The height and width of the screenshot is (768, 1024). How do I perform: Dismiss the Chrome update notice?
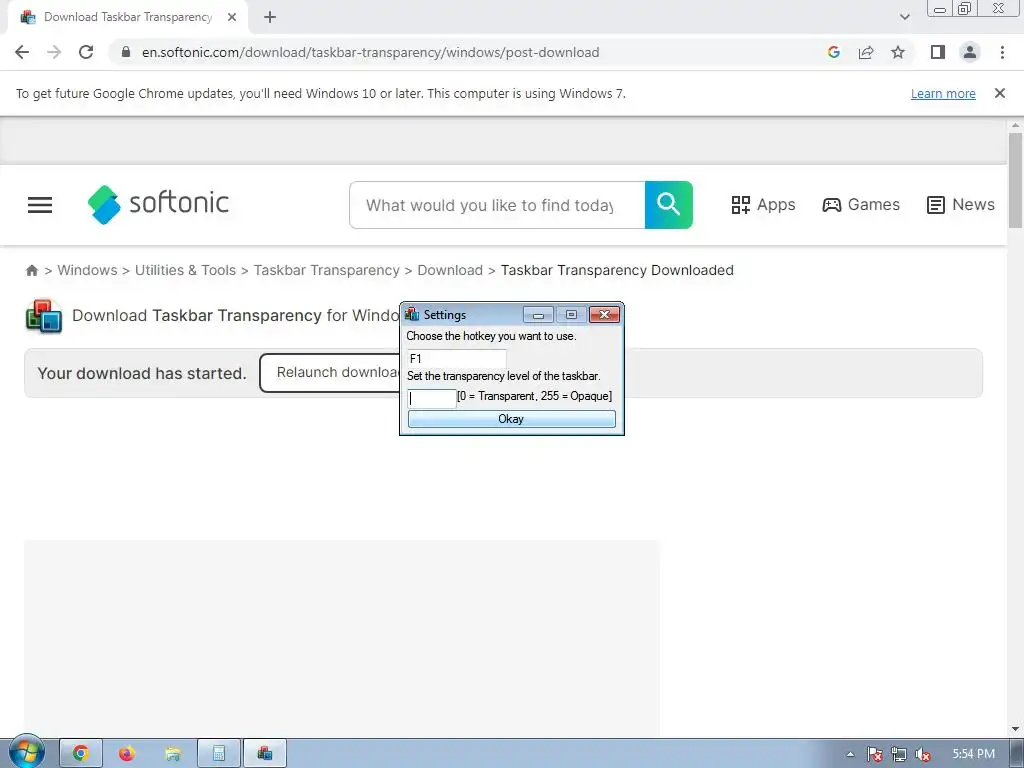pos(999,93)
